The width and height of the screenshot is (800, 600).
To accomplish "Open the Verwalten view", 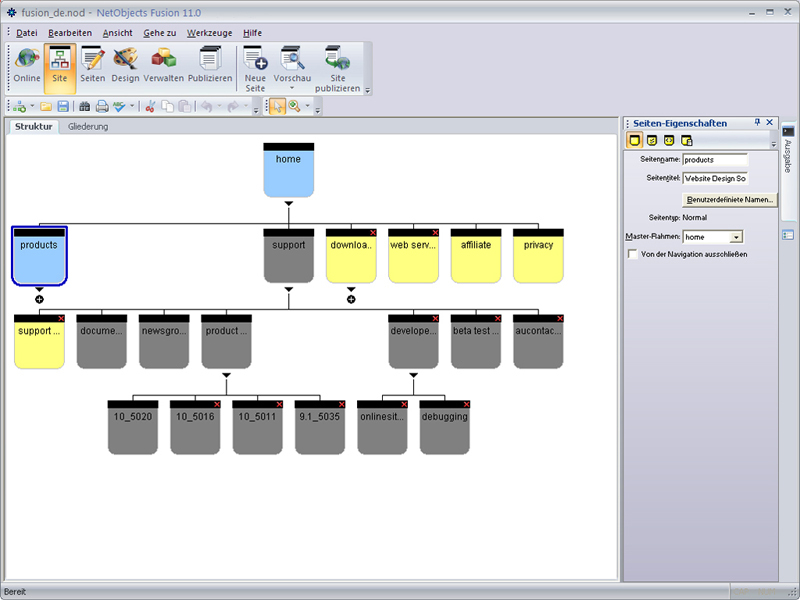I will coord(164,65).
